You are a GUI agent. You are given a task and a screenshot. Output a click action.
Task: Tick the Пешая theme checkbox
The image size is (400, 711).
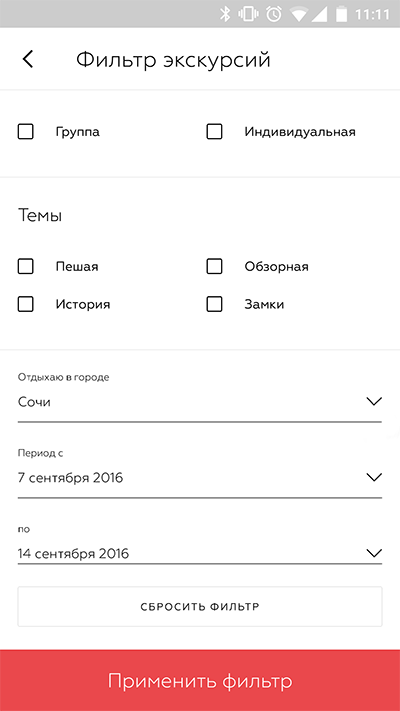pyautogui.click(x=25, y=266)
